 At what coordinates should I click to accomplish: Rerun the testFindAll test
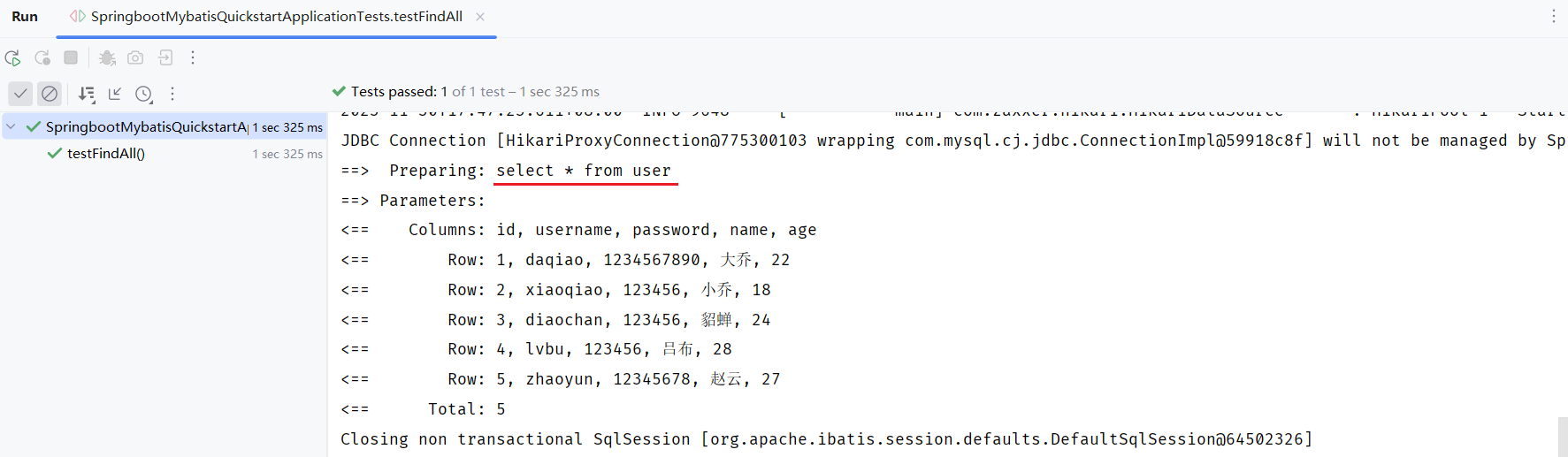(x=12, y=58)
